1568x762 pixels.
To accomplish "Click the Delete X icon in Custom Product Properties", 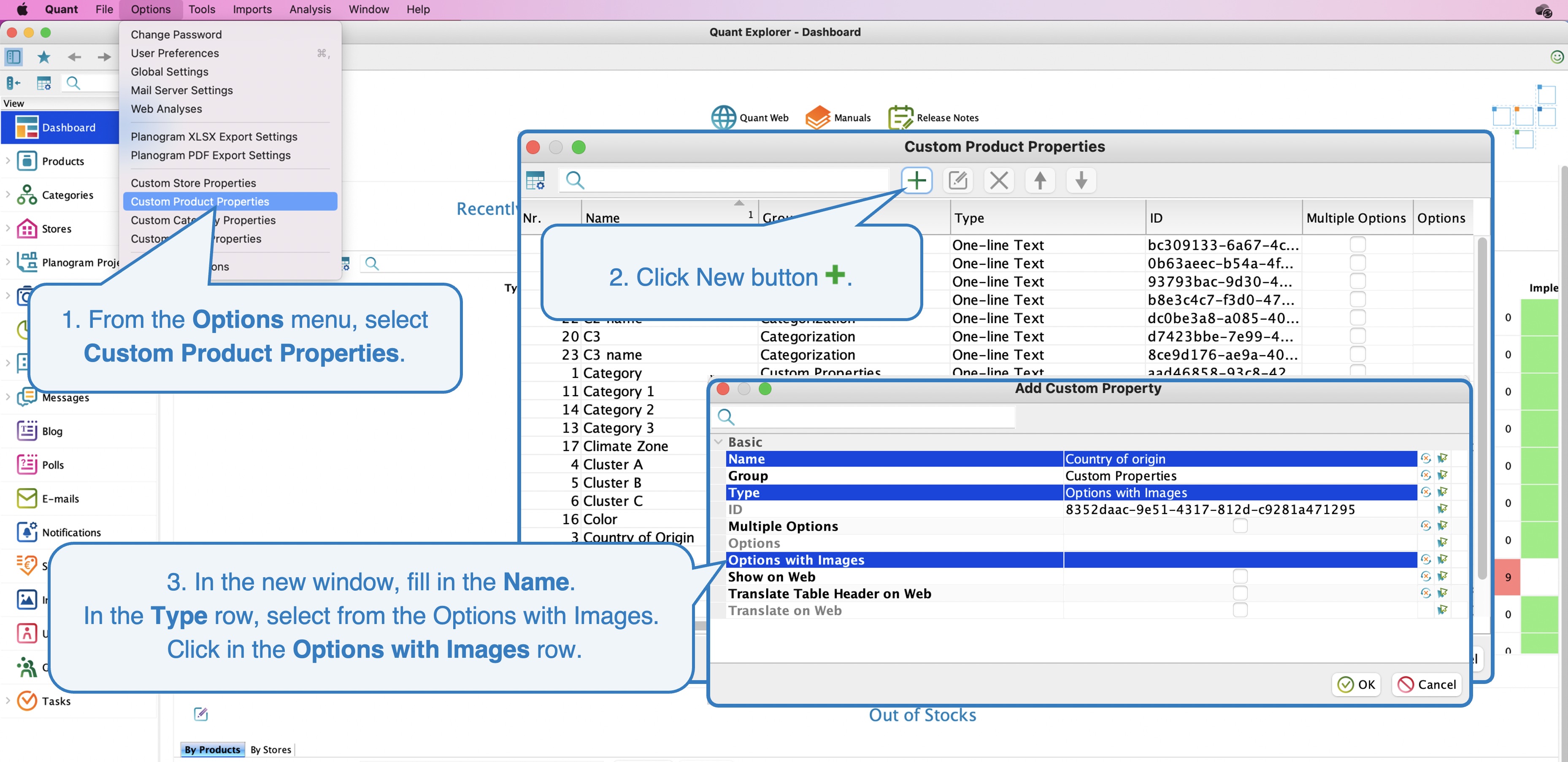I will (x=999, y=180).
